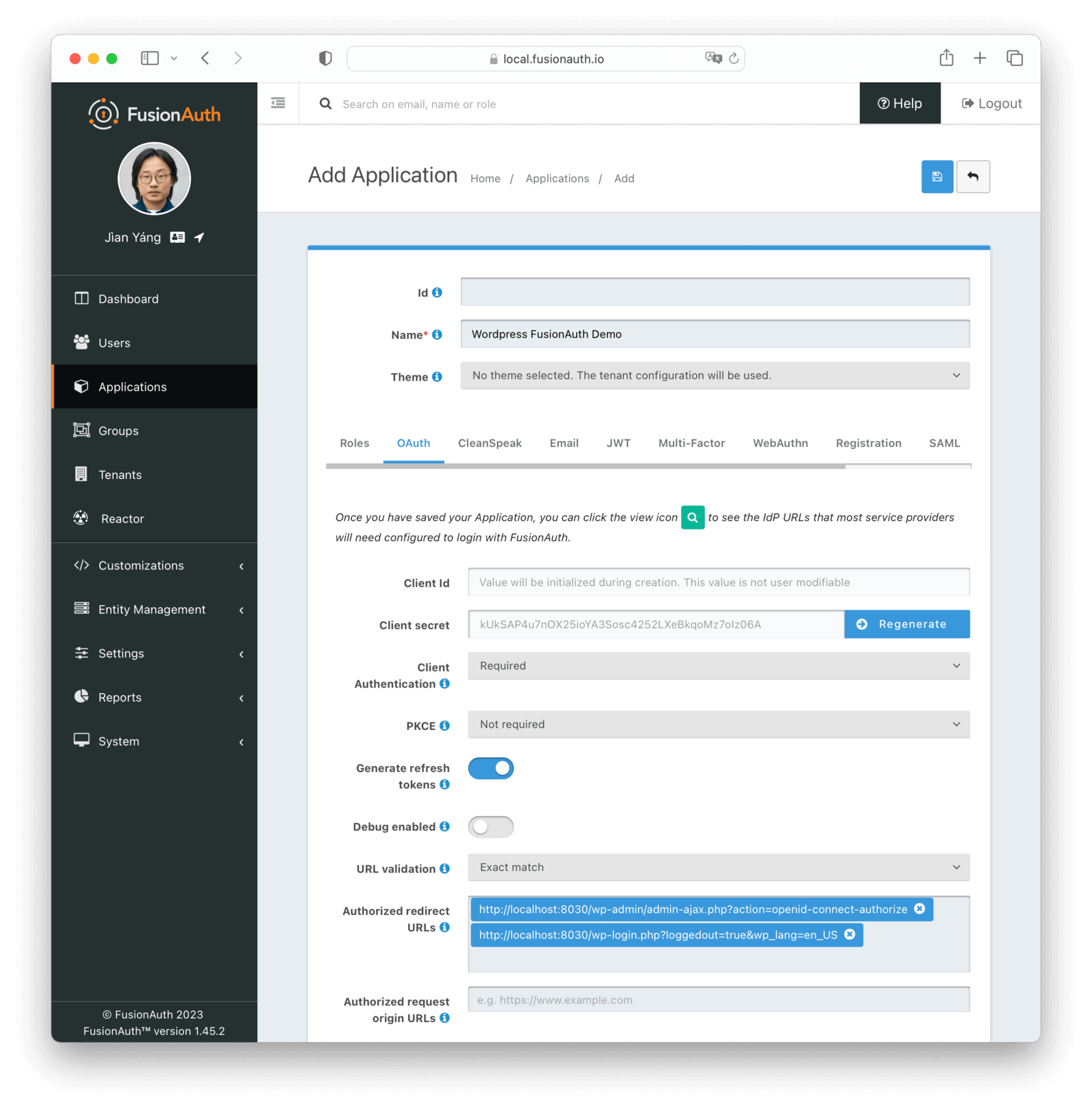Click Jian Yáng profile avatar
This screenshot has height=1110, width=1092.
pos(154,179)
